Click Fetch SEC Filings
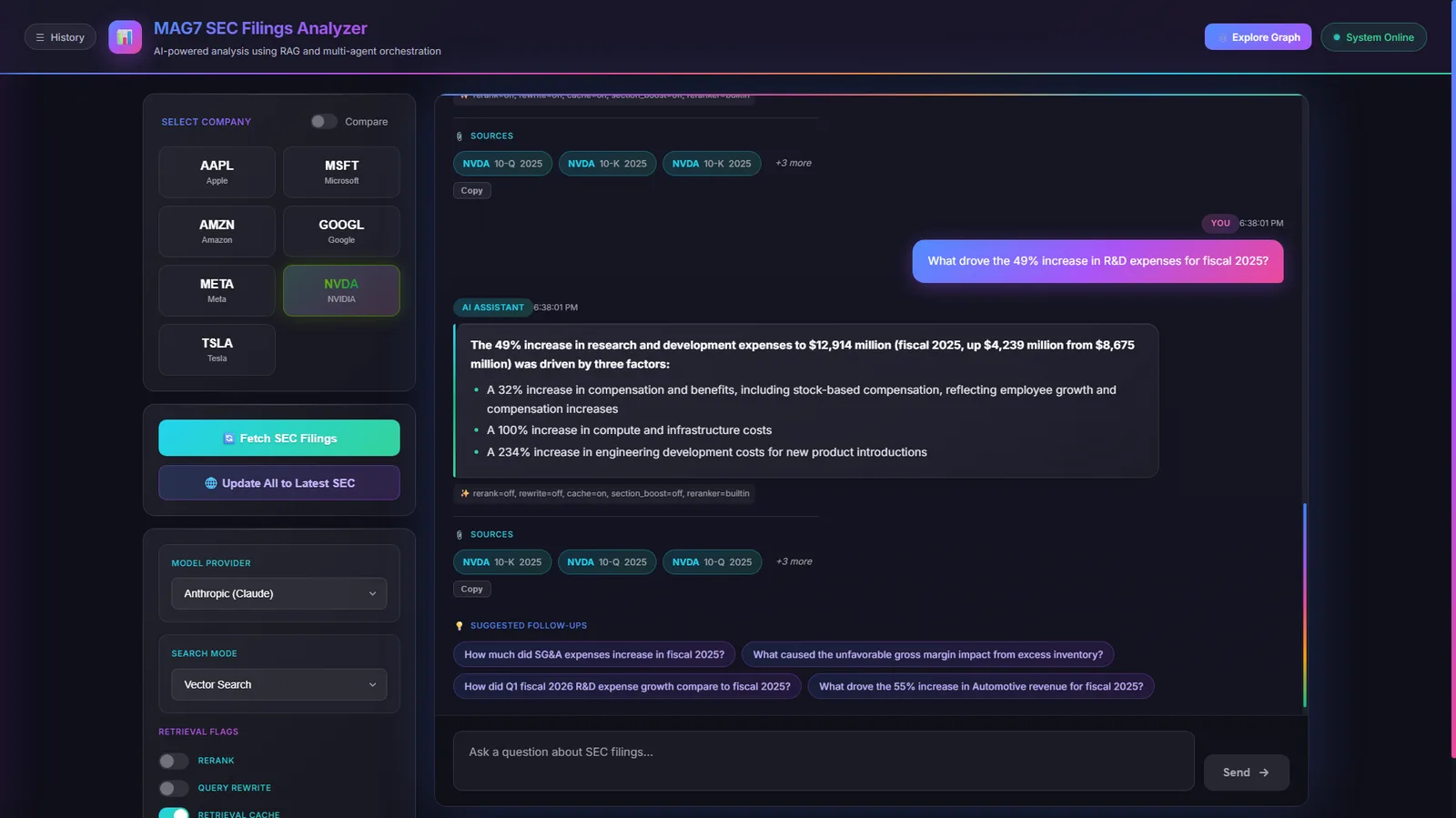The image size is (1456, 818). 279,438
